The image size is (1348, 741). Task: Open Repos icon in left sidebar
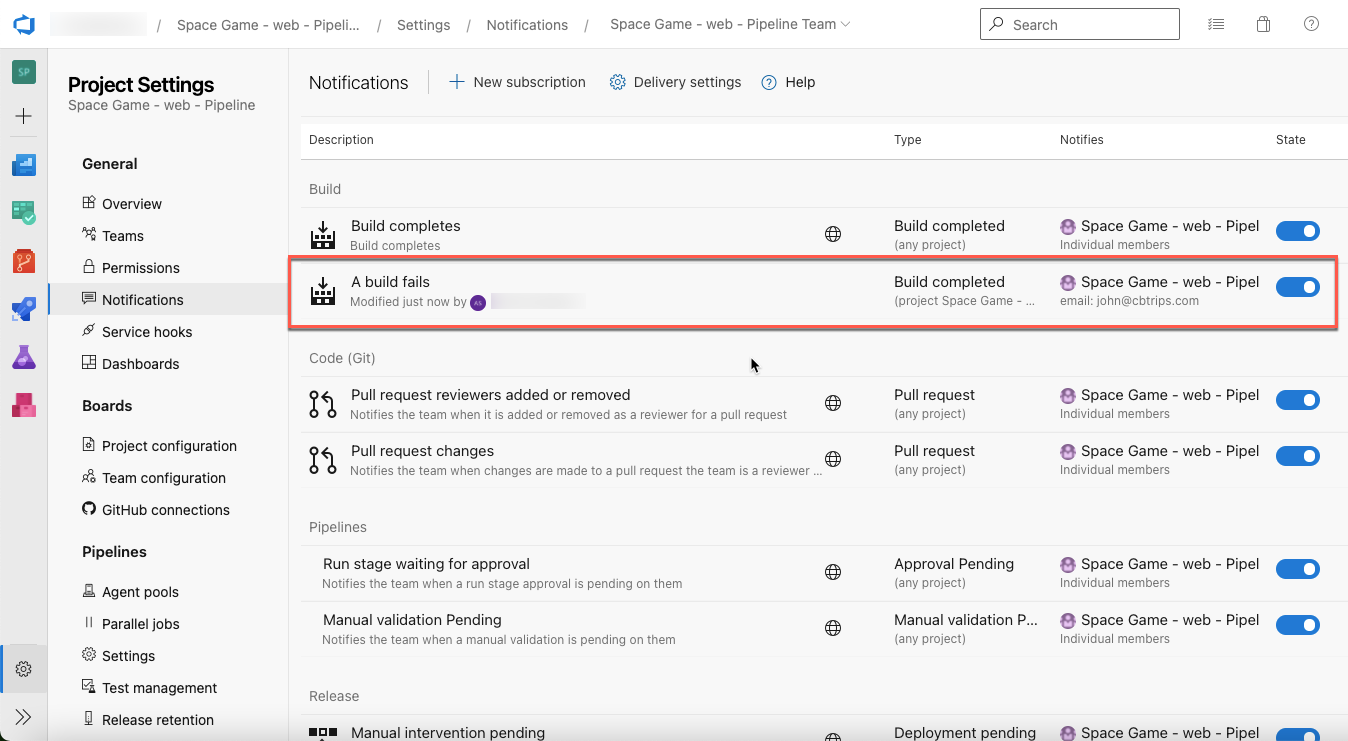pyautogui.click(x=24, y=261)
